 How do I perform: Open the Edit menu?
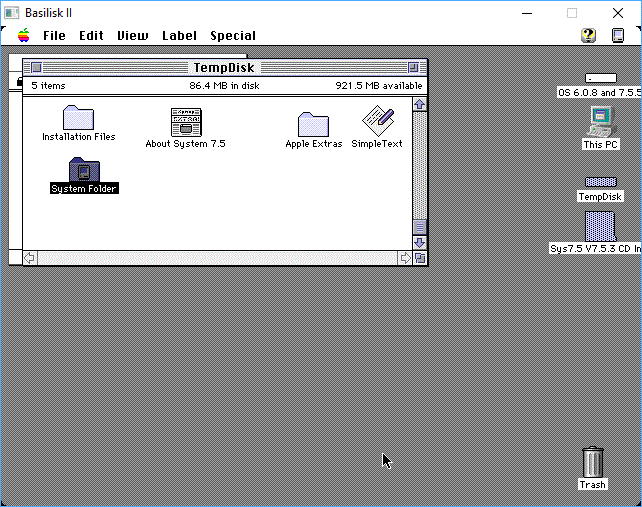(91, 36)
